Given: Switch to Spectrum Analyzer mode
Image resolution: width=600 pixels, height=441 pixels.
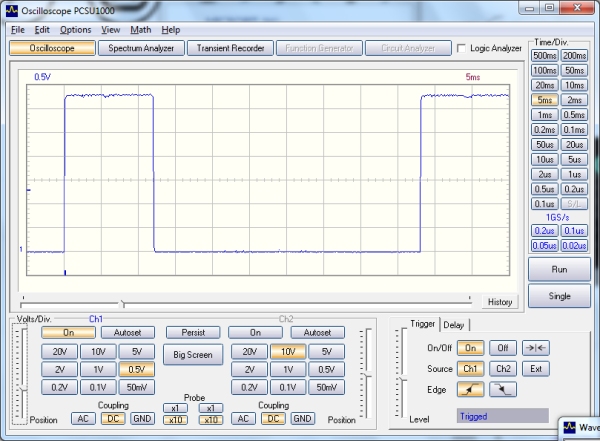Looking at the screenshot, I should point(141,48).
